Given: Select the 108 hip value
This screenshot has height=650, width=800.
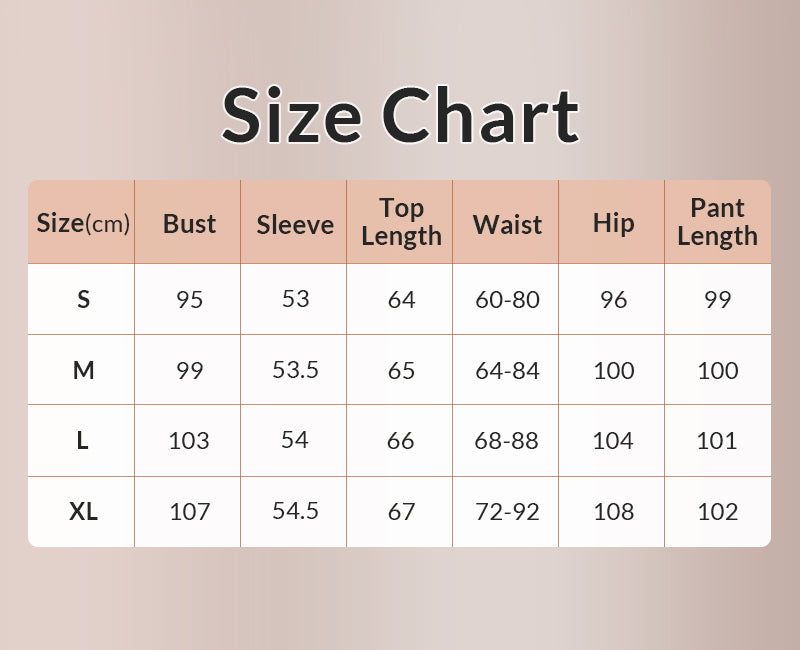Looking at the screenshot, I should [x=613, y=511].
